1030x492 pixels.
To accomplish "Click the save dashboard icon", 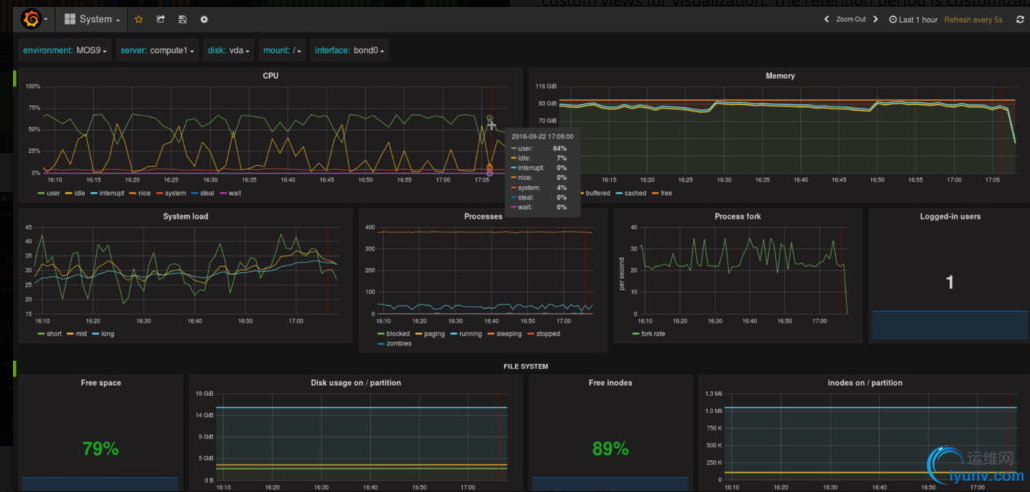I will [182, 19].
